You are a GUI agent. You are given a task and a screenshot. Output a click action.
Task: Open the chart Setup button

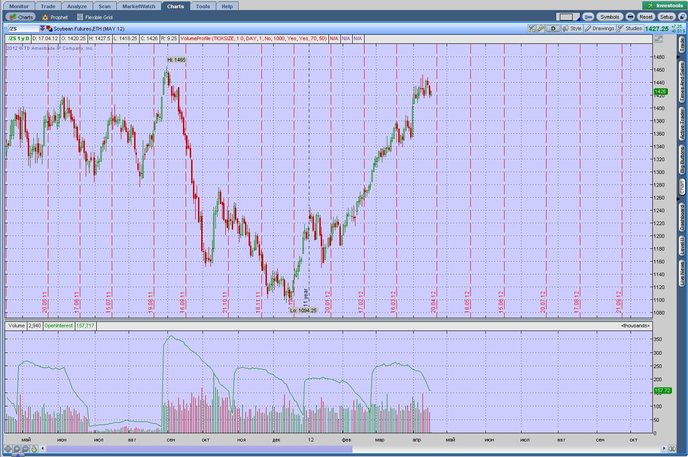pos(666,17)
